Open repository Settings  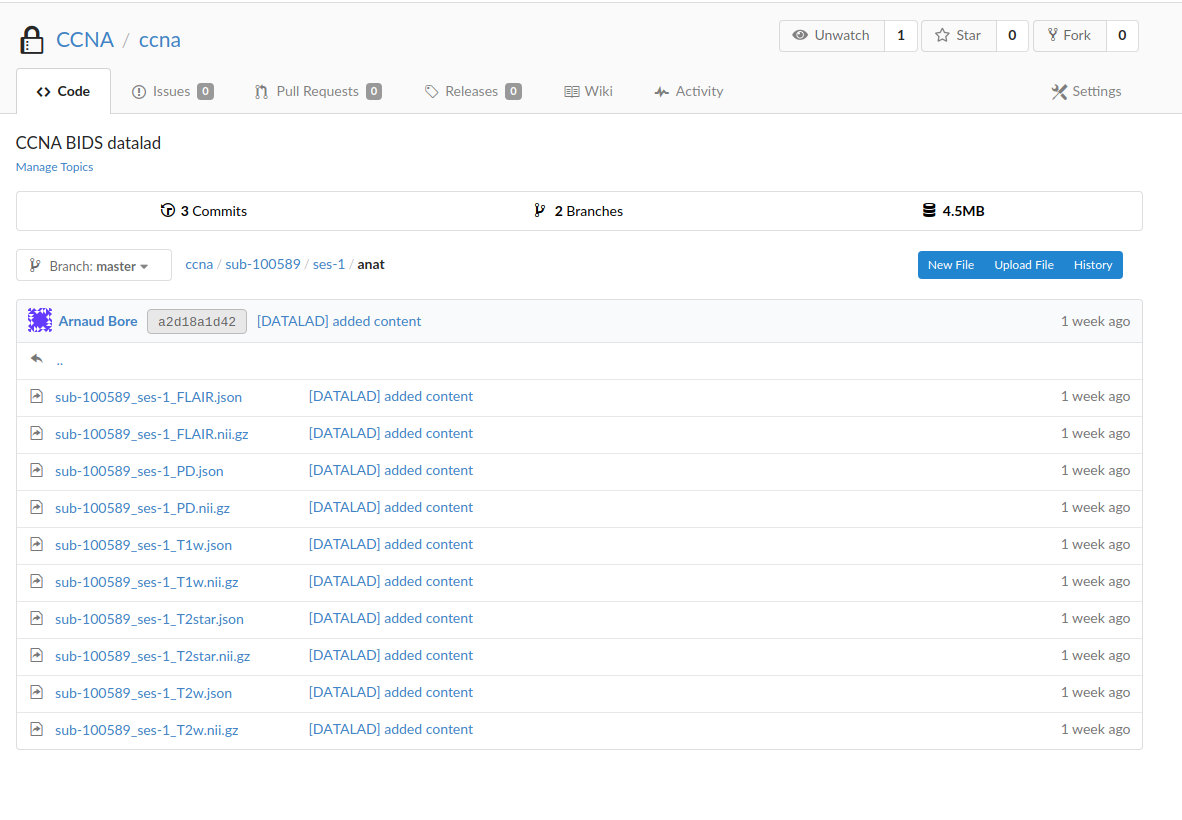pos(1086,91)
